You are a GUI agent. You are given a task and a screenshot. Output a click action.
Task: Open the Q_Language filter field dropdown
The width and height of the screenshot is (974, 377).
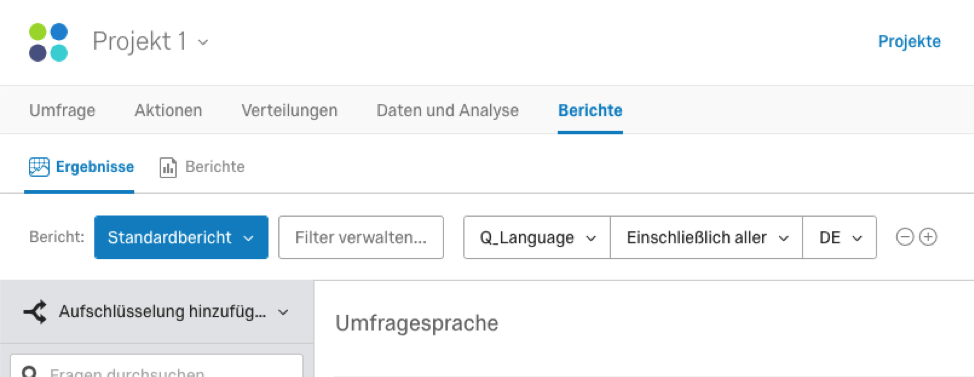537,237
